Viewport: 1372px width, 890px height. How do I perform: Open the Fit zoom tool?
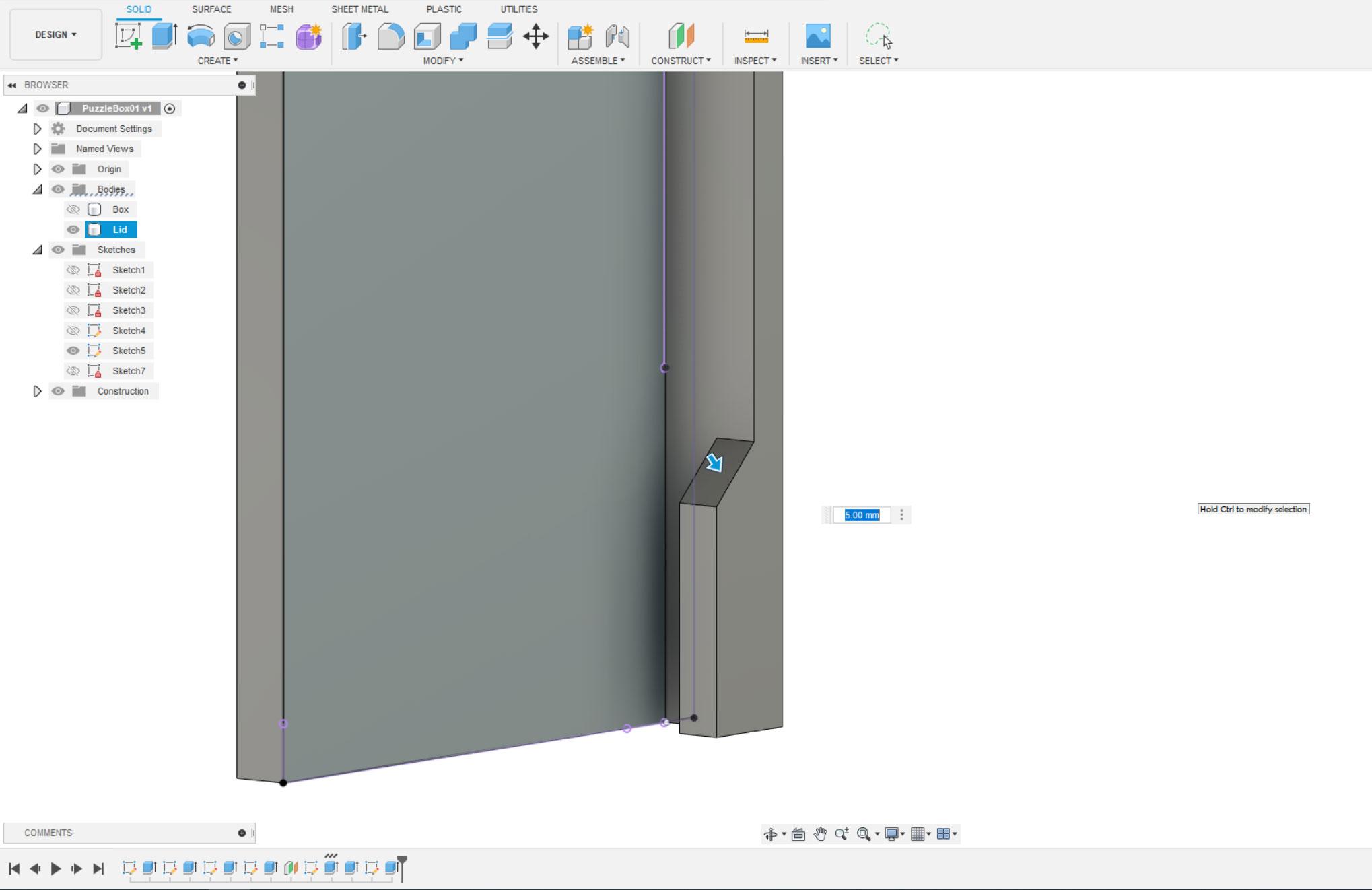(864, 834)
